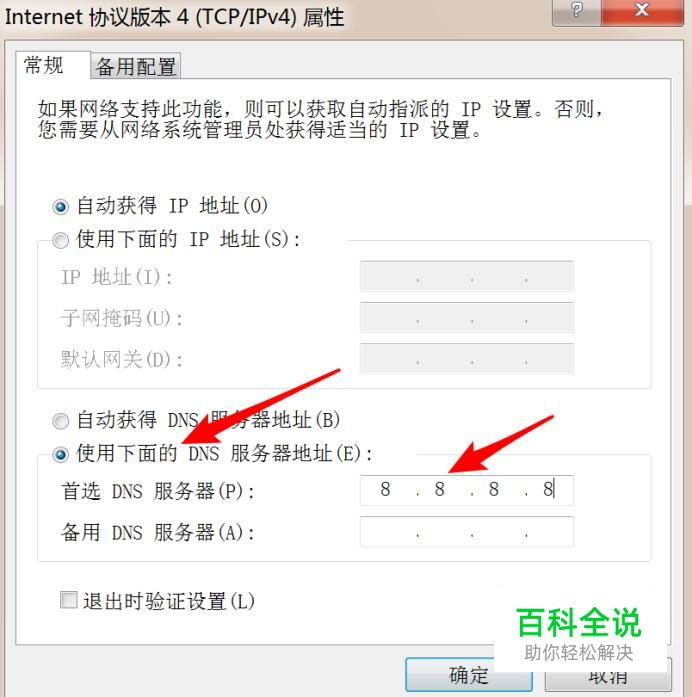Select 使用下面的 DNS 服务器地址 radio button
The image size is (692, 697).
(x=60, y=454)
